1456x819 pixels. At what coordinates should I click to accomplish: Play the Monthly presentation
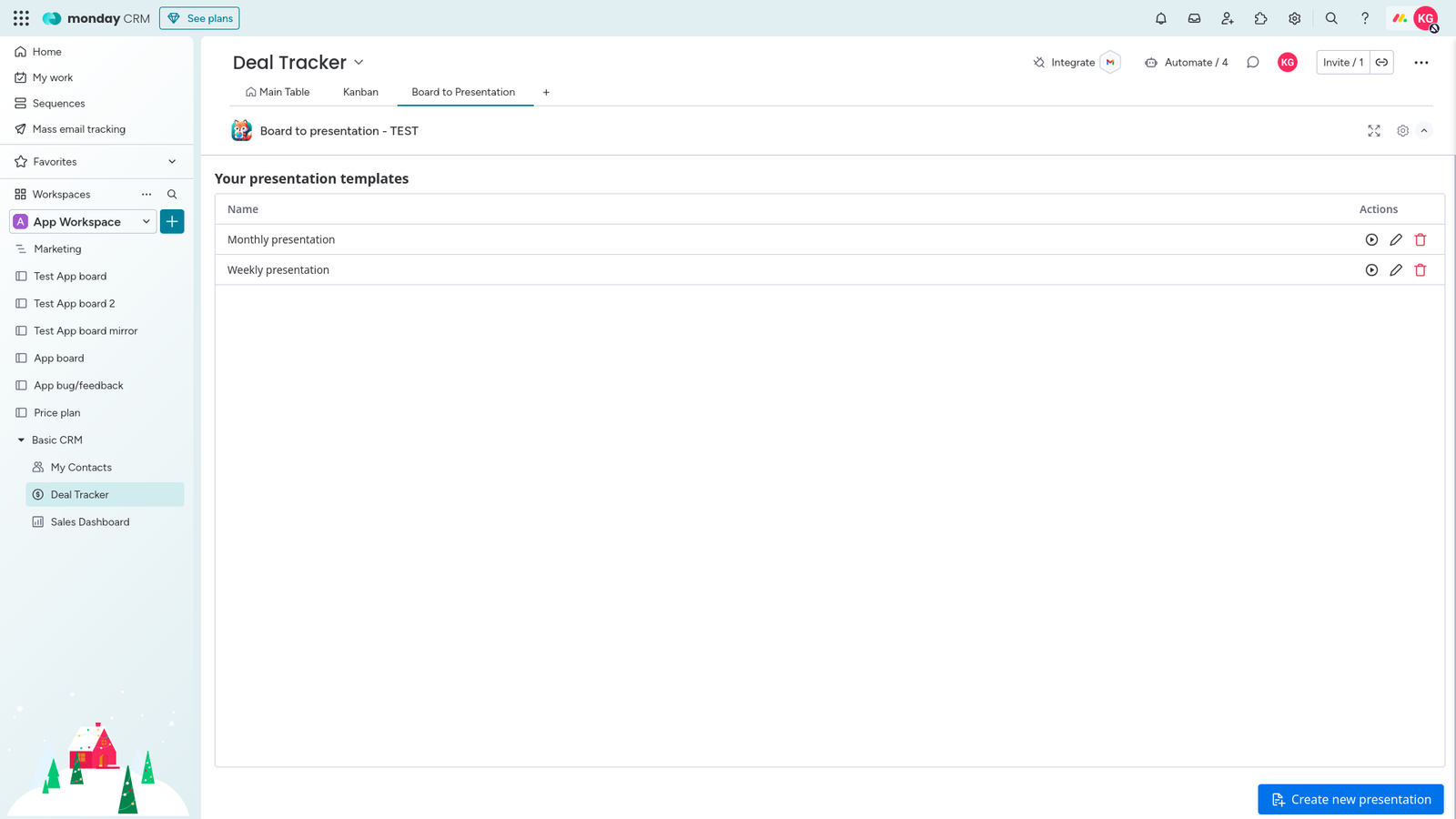tap(1371, 239)
